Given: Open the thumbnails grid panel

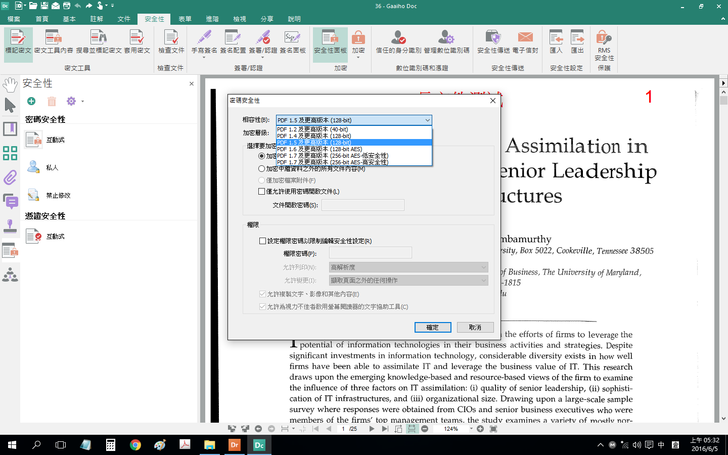Looking at the screenshot, I should (x=10, y=153).
